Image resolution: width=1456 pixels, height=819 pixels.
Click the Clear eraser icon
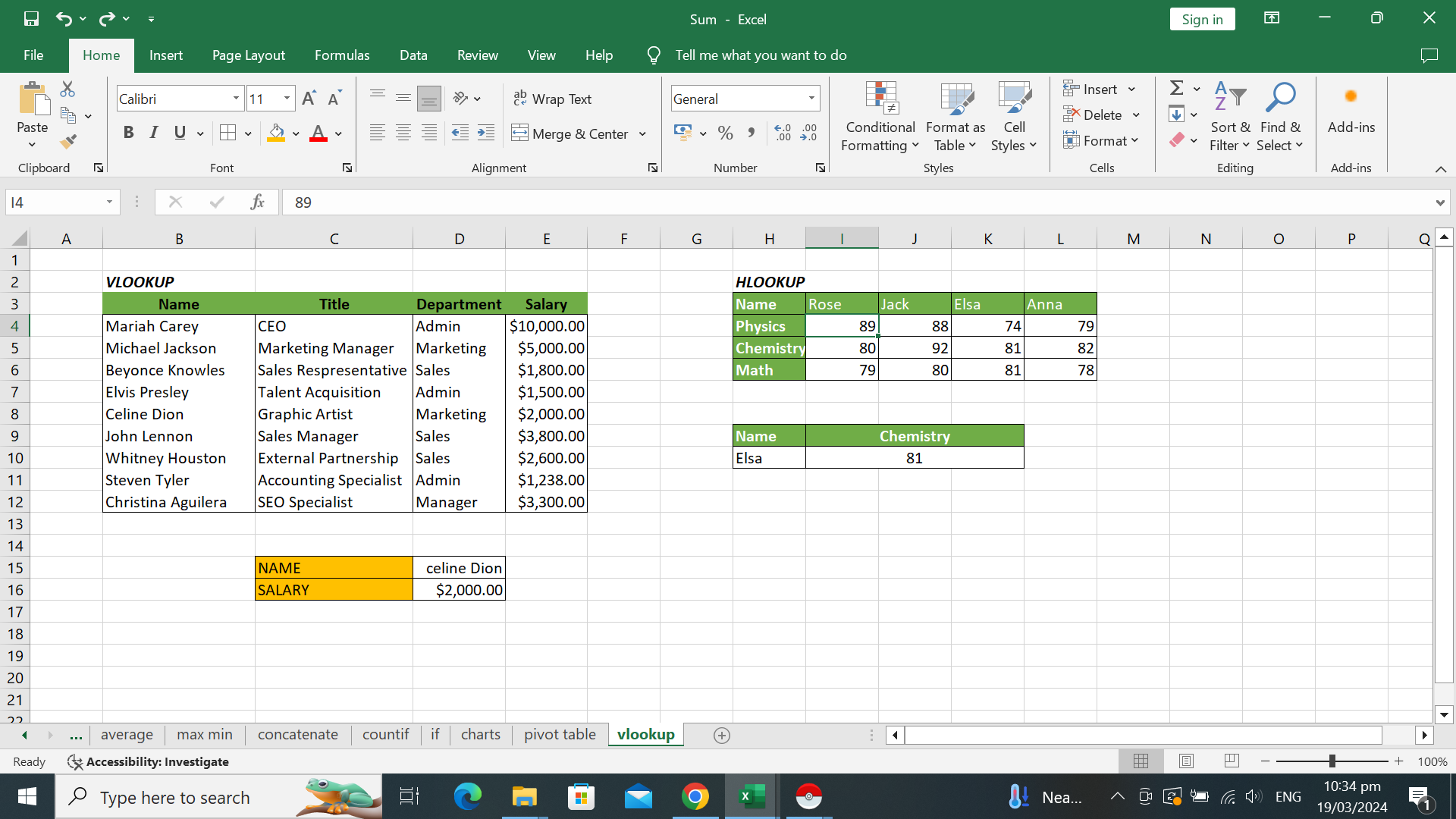pos(1177,140)
